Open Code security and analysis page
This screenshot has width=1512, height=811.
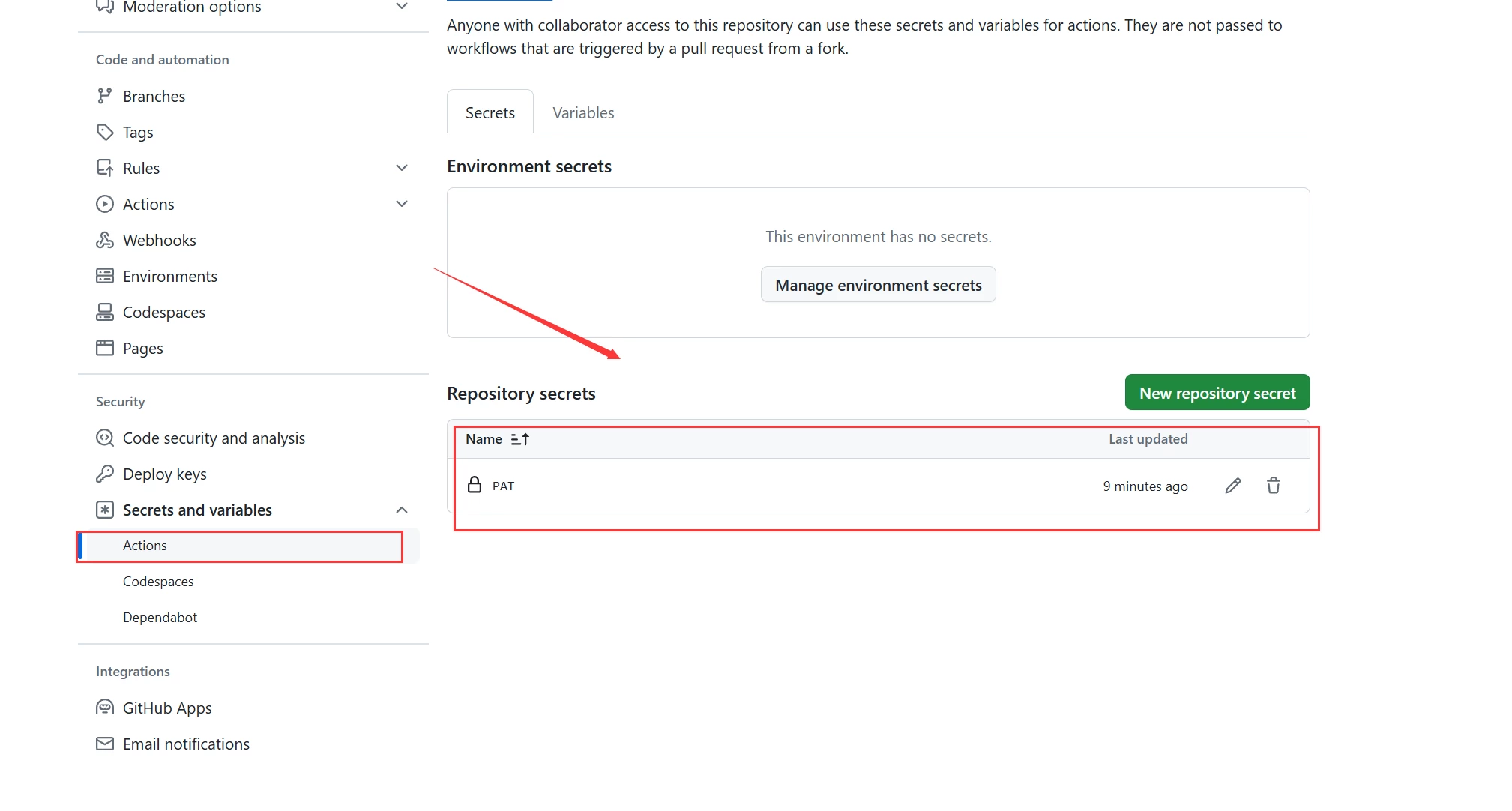pyautogui.click(x=214, y=438)
